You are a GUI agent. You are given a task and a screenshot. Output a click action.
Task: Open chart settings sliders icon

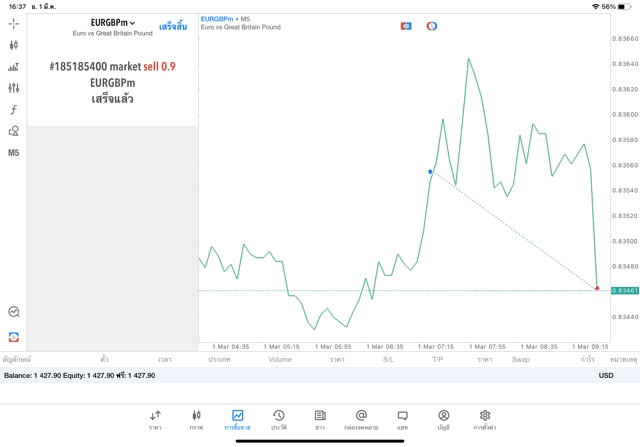click(14, 88)
